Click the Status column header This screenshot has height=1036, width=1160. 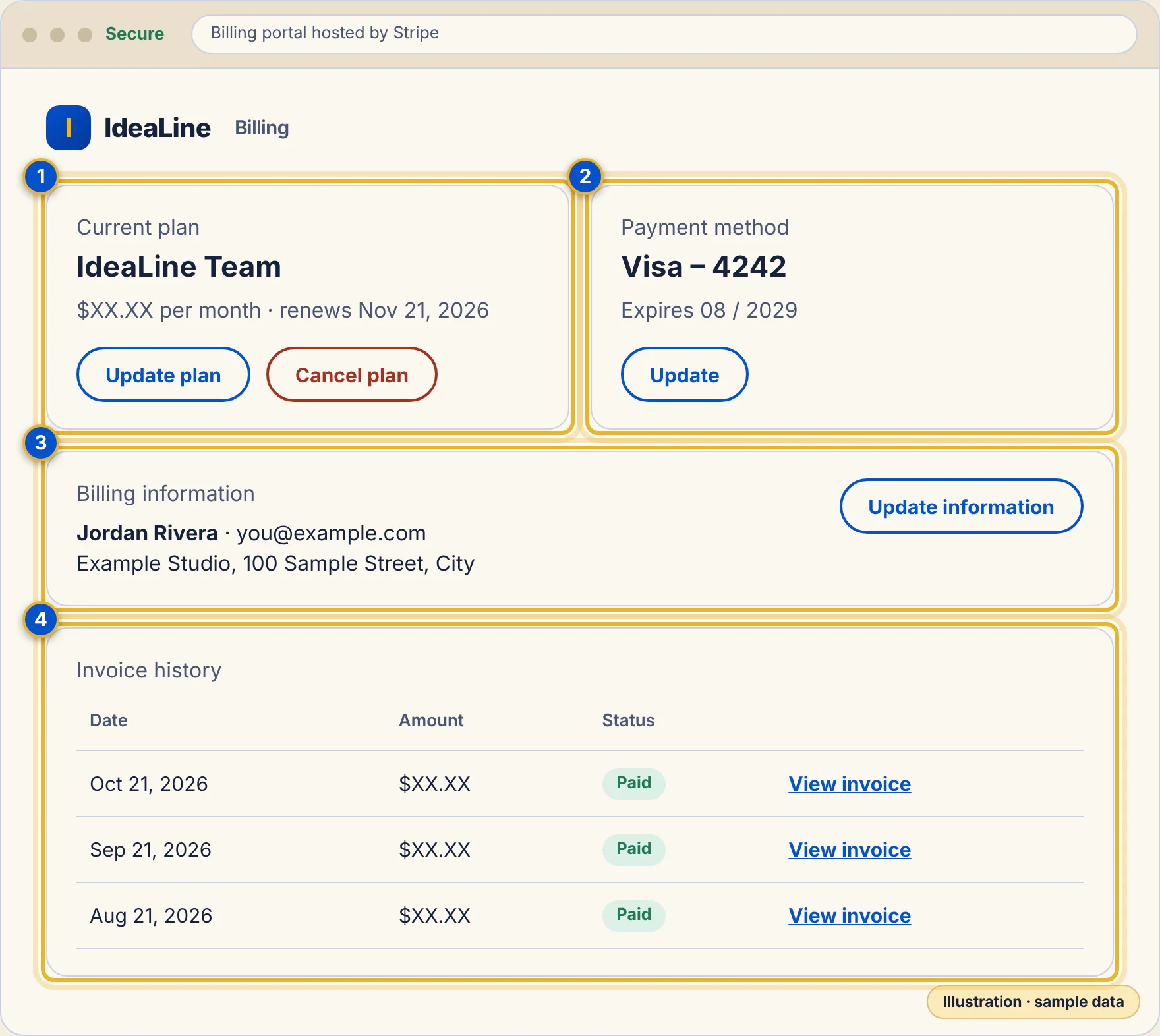click(x=628, y=720)
